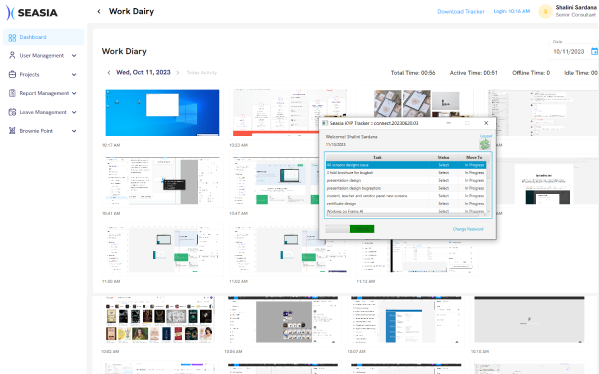
Task: Go to next day arrow
Action: coord(178,73)
